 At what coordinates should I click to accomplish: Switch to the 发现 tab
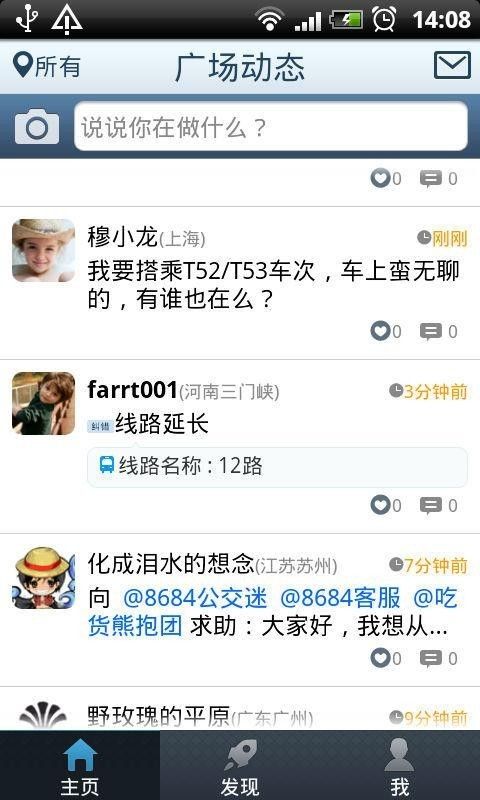(240, 765)
